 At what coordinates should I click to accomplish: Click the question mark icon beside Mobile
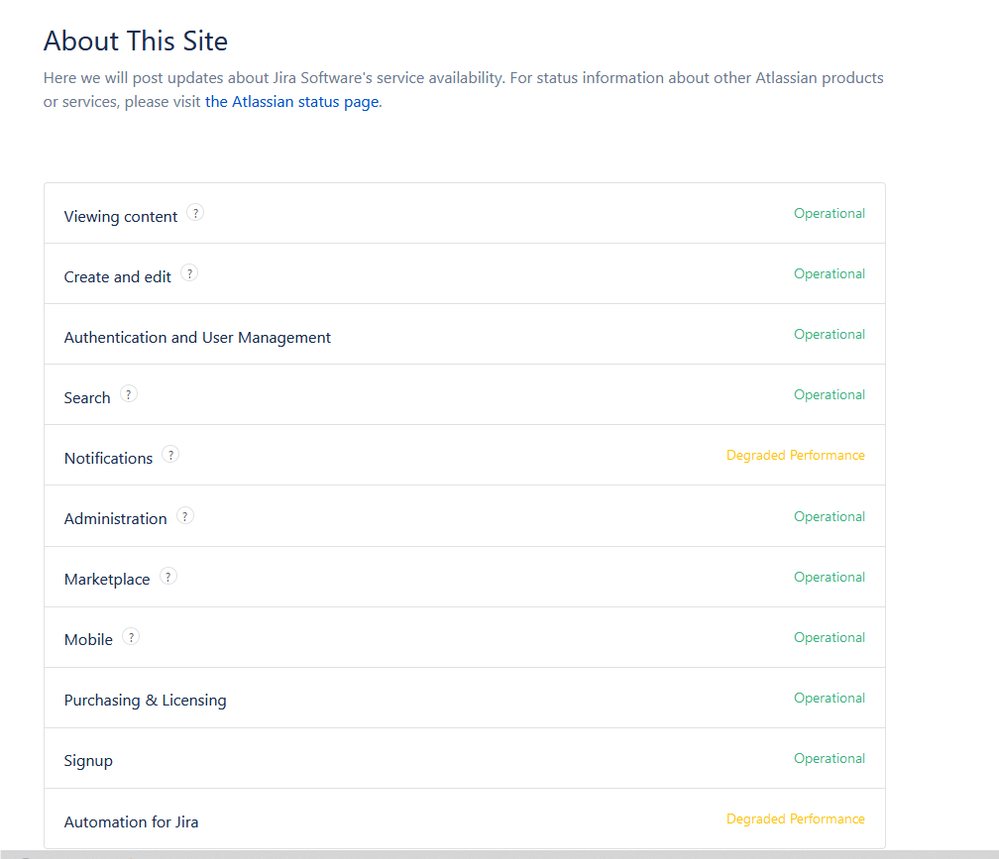(131, 637)
